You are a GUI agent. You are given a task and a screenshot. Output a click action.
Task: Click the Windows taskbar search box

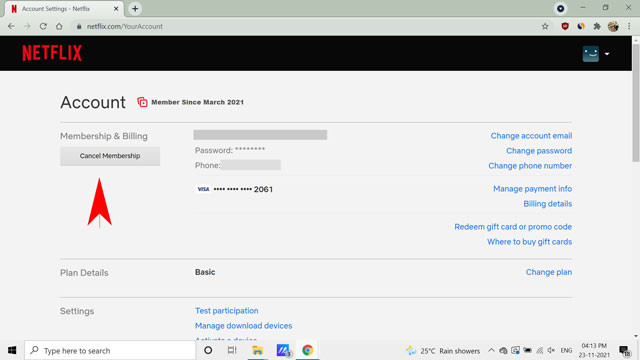tap(110, 350)
